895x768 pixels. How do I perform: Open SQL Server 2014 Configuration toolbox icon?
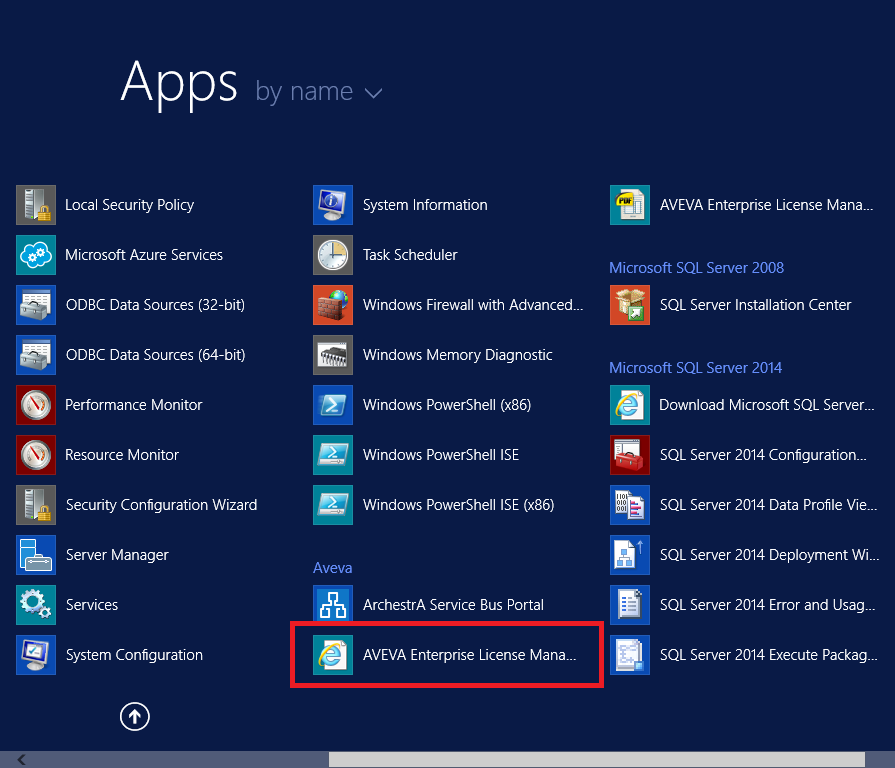click(630, 455)
